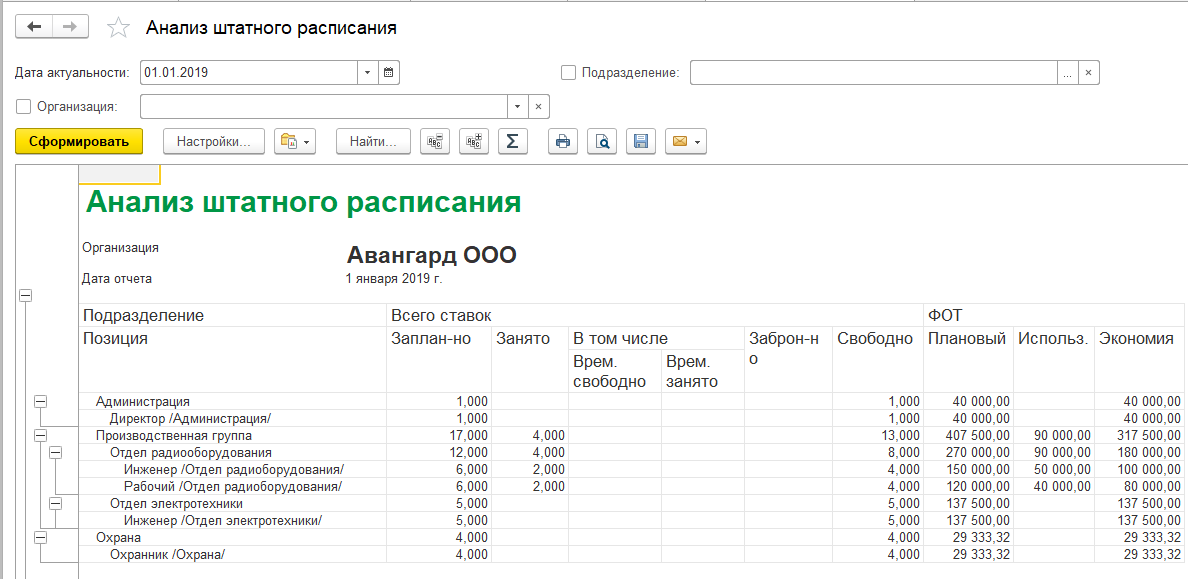The width and height of the screenshot is (1188, 579).
Task: Print the report with printer icon
Action: [x=563, y=142]
